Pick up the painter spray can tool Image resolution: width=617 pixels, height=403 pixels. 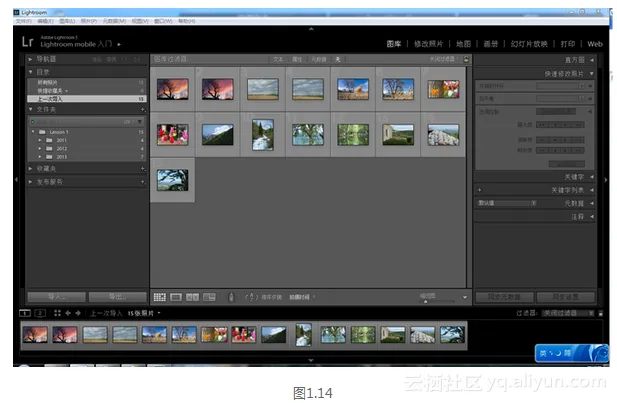point(231,298)
